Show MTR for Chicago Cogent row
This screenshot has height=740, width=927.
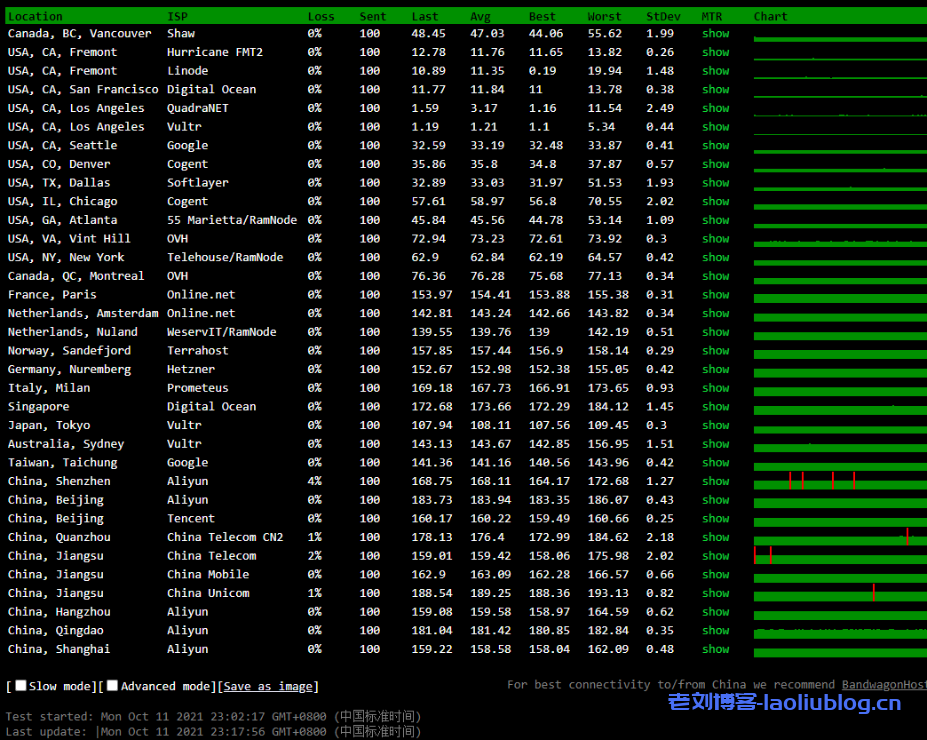point(715,202)
